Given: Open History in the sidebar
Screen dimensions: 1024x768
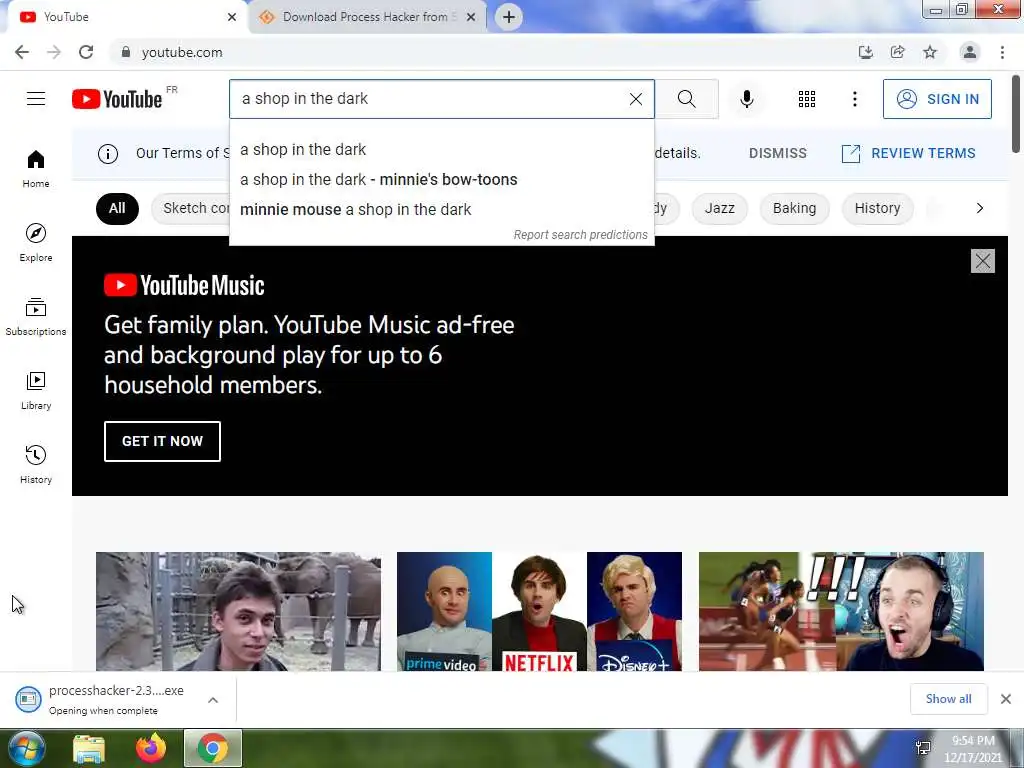Looking at the screenshot, I should (x=36, y=464).
